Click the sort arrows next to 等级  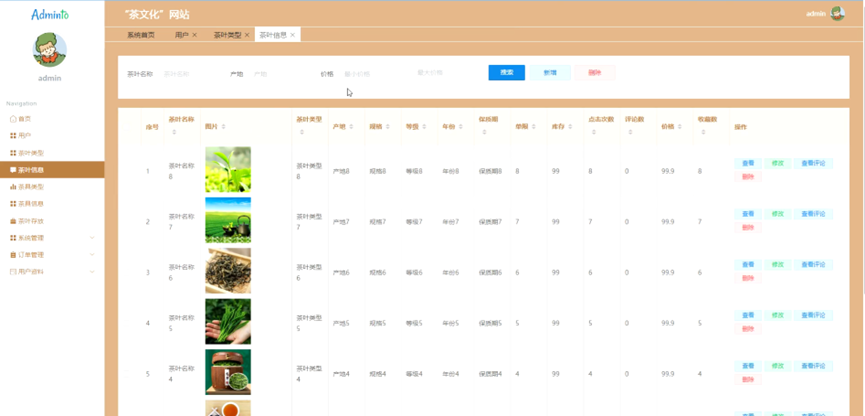424,127
